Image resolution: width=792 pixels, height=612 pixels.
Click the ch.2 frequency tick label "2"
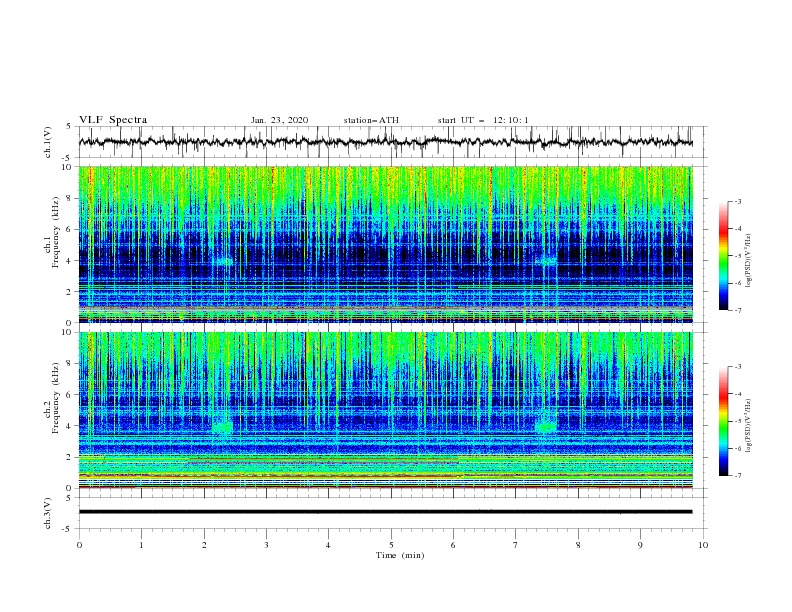(70, 457)
